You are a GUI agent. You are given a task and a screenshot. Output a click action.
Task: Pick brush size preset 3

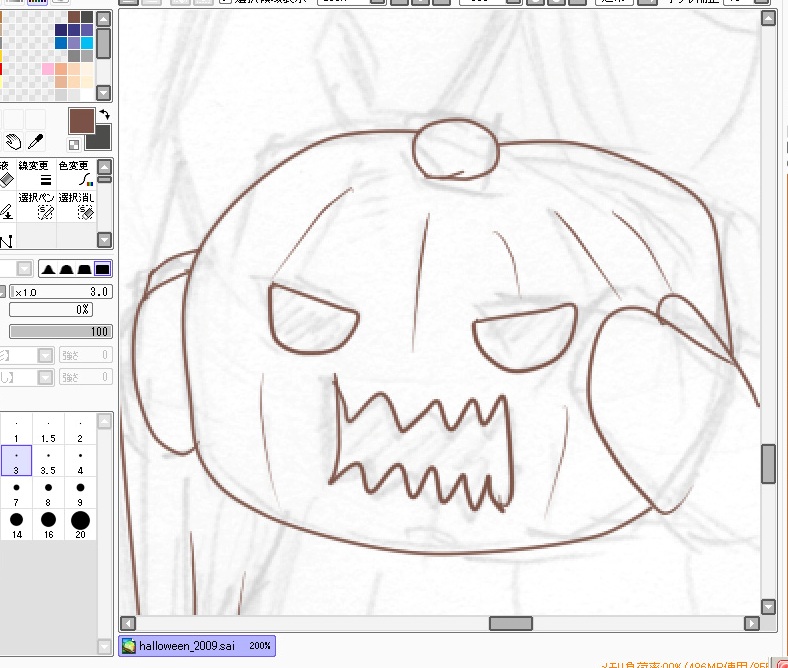(17, 460)
